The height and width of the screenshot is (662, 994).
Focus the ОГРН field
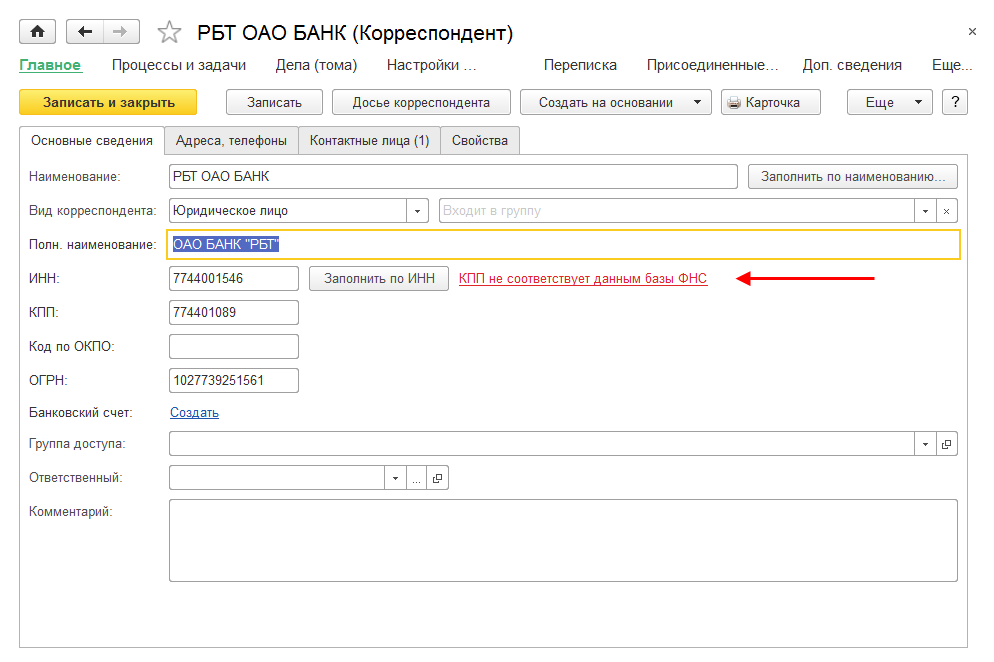[x=234, y=380]
